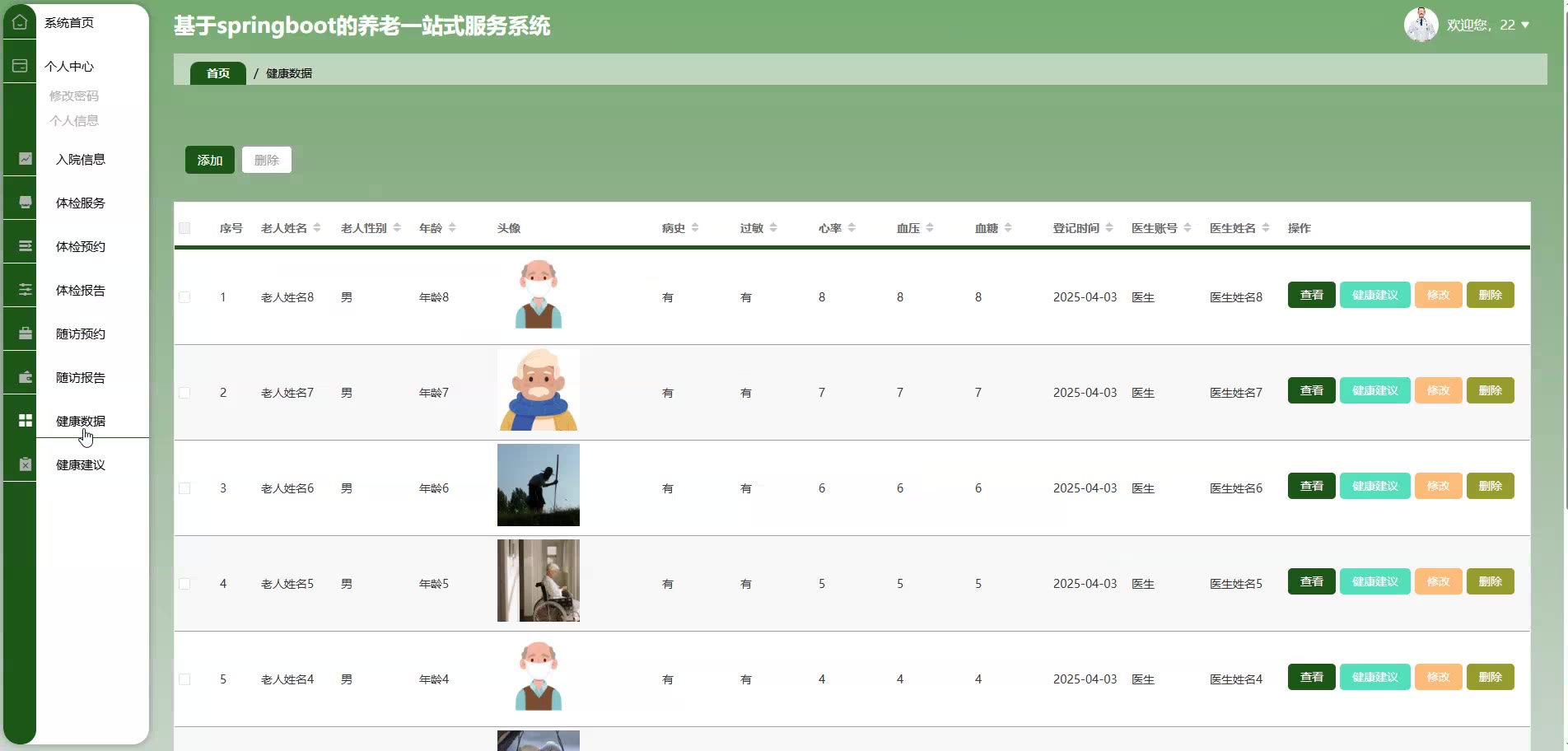Click 健康建议 button for row 老人姓名4
The height and width of the screenshot is (751, 1568).
tap(1375, 677)
